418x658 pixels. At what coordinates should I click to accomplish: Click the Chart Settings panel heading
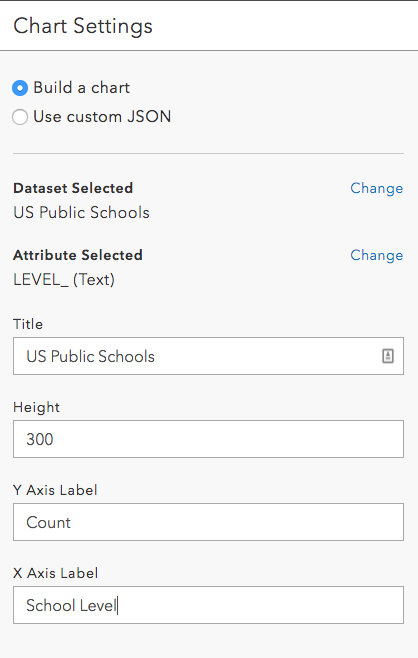tap(83, 26)
